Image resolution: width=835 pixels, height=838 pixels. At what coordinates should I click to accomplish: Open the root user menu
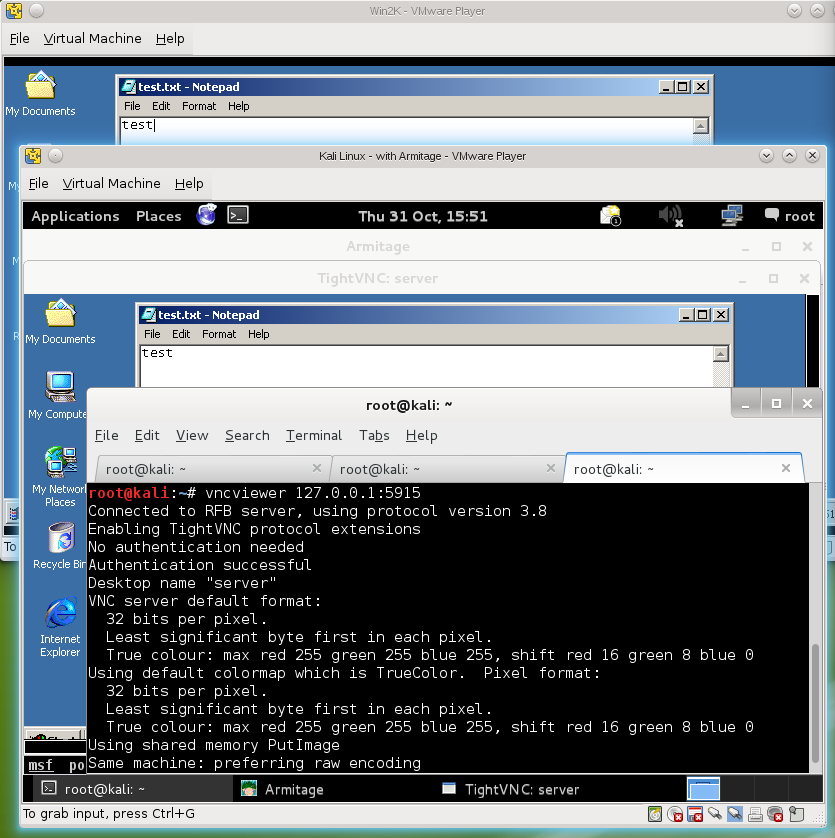pos(789,216)
